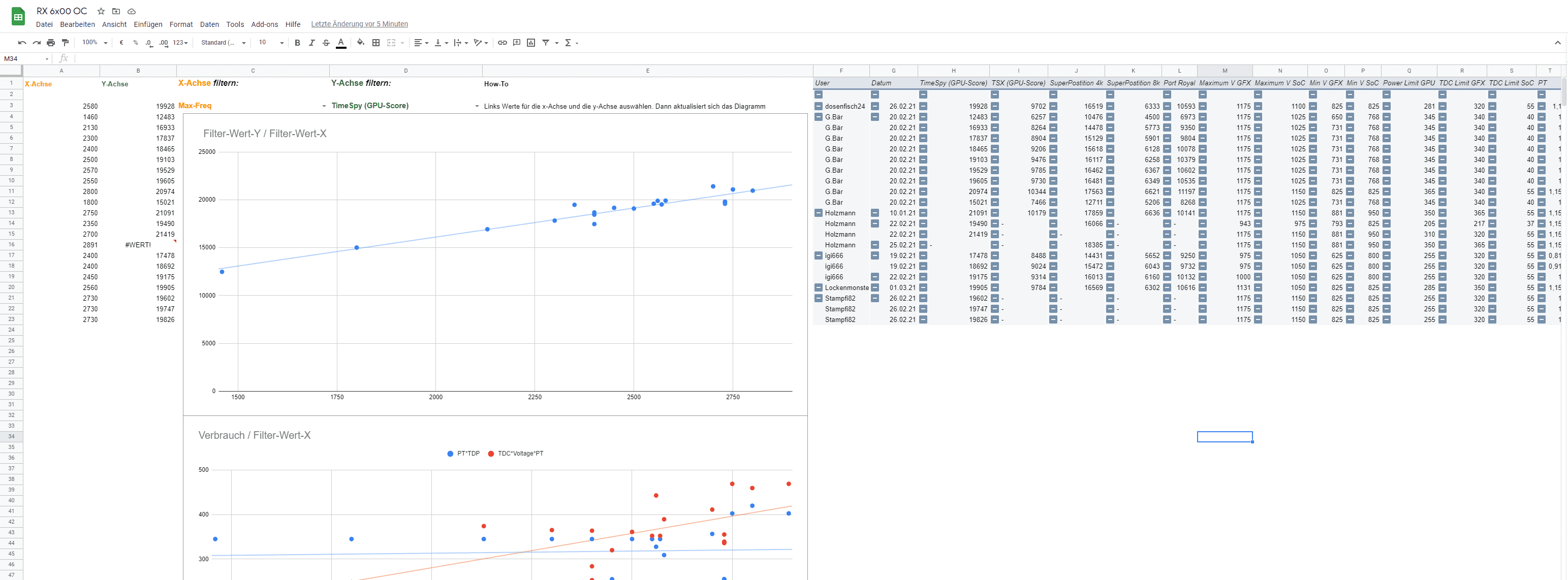Click the RX 6x00 OC document title

click(x=61, y=11)
